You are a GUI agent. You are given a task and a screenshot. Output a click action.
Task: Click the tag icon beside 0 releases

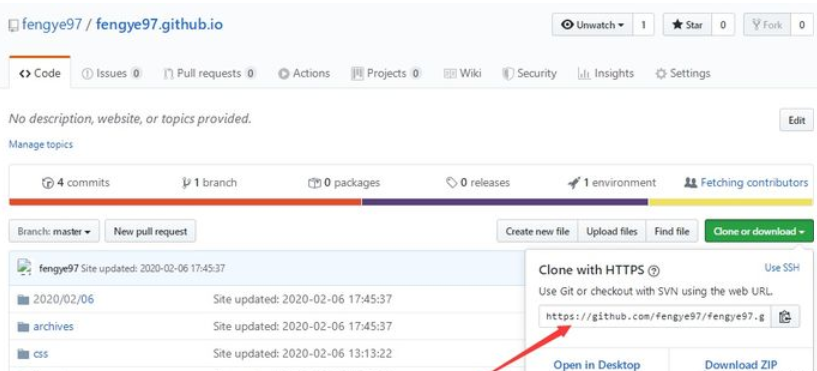tap(452, 183)
